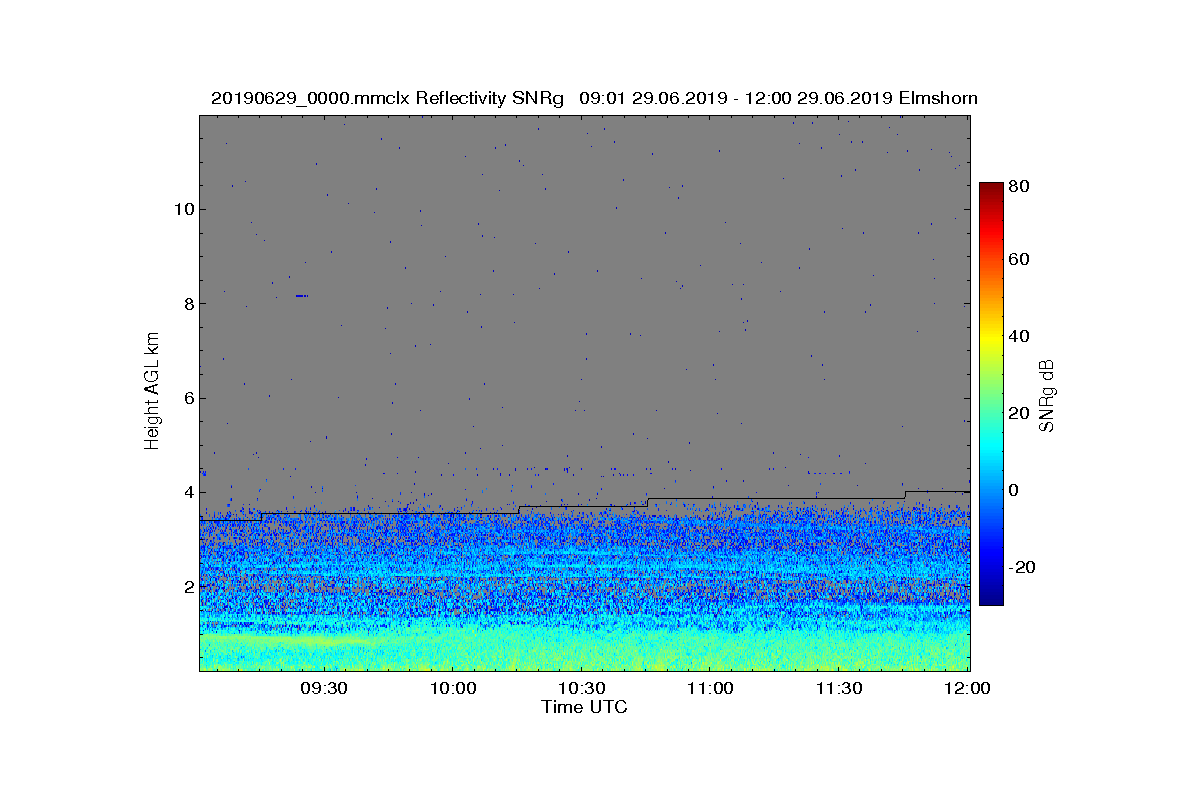Click the colorbar value 40
The image size is (1200, 800).
pyautogui.click(x=1020, y=336)
